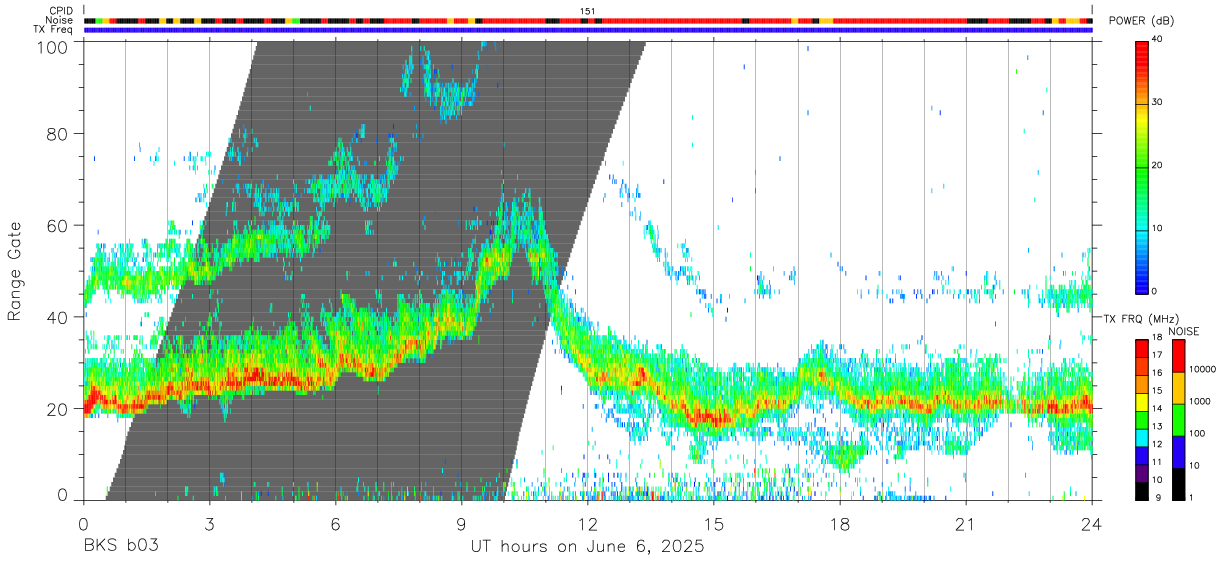Click the 80 tick on the Range Gate axis

tap(56, 134)
